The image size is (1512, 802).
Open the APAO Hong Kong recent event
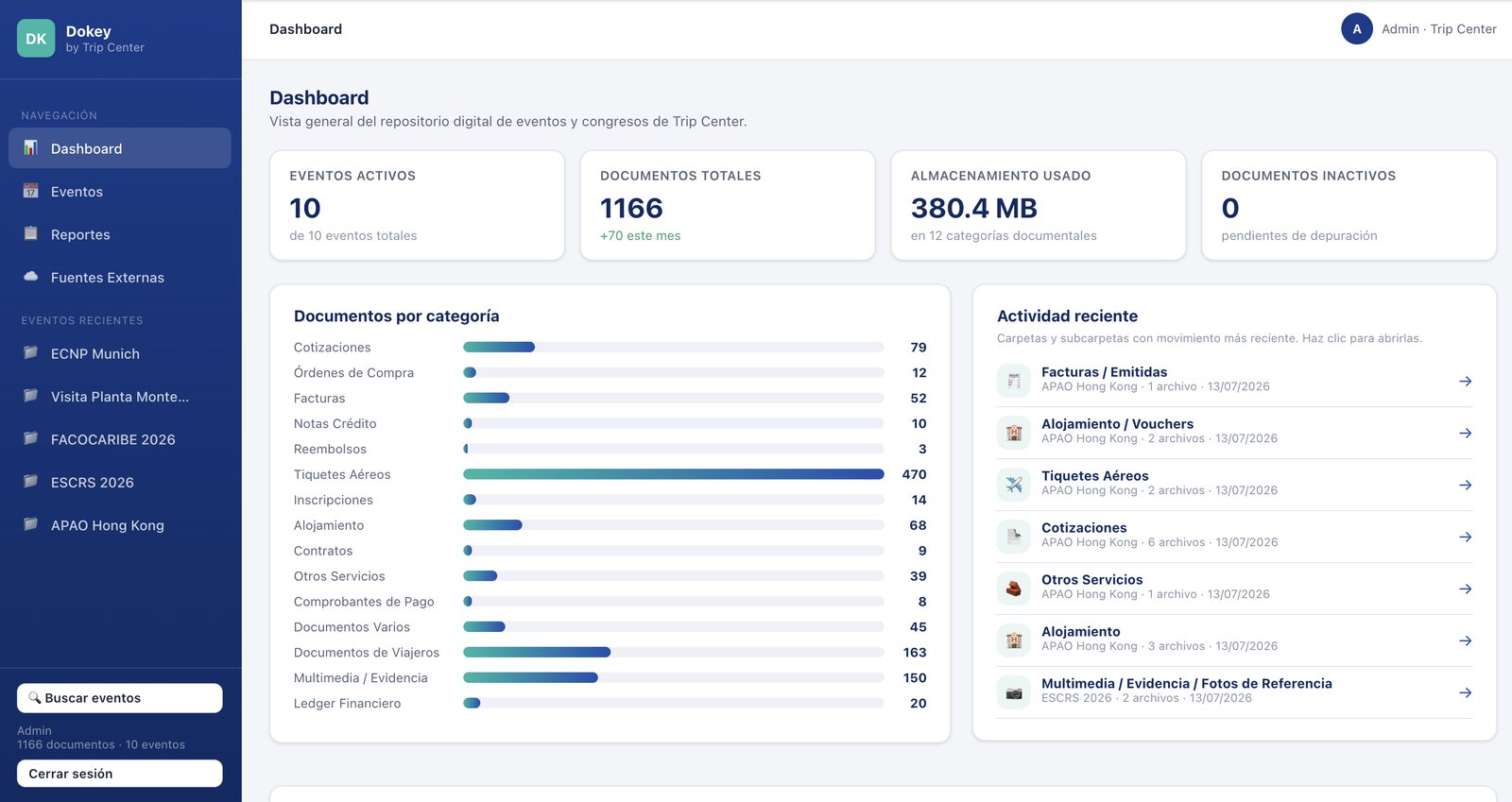click(x=120, y=525)
